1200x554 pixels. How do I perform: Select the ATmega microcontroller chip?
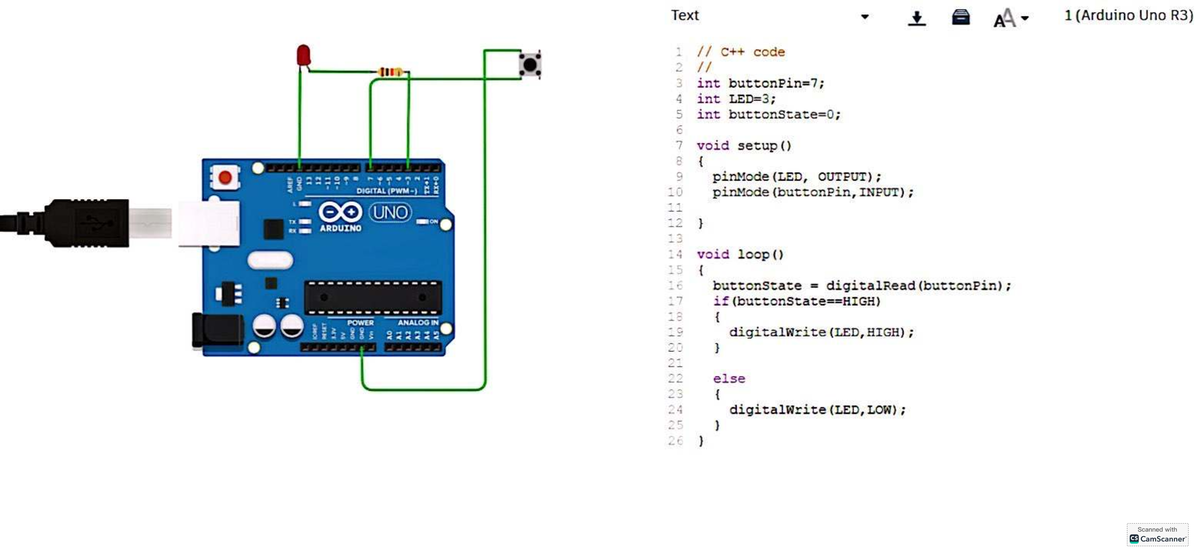(372, 298)
